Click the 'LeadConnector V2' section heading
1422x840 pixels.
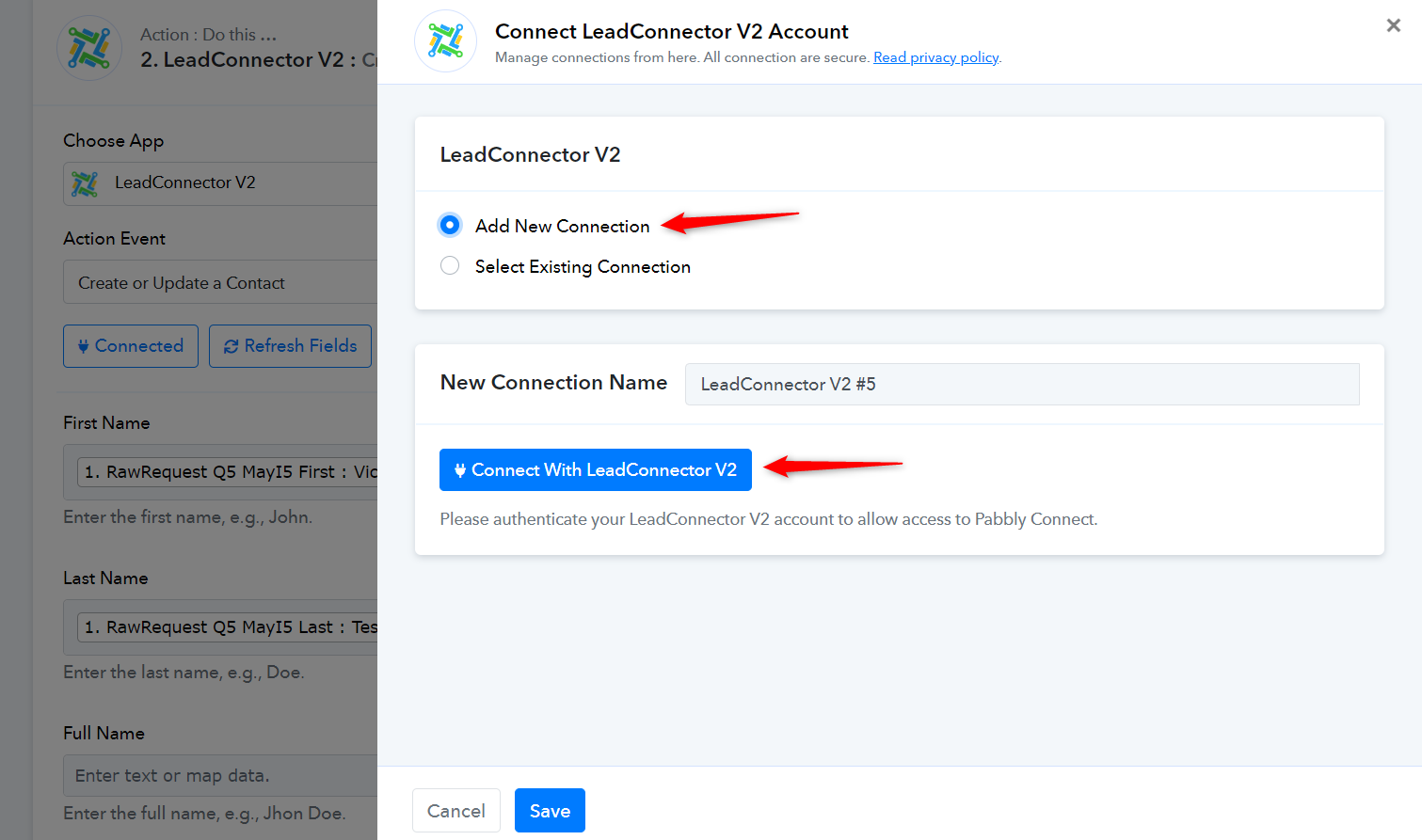tap(530, 154)
